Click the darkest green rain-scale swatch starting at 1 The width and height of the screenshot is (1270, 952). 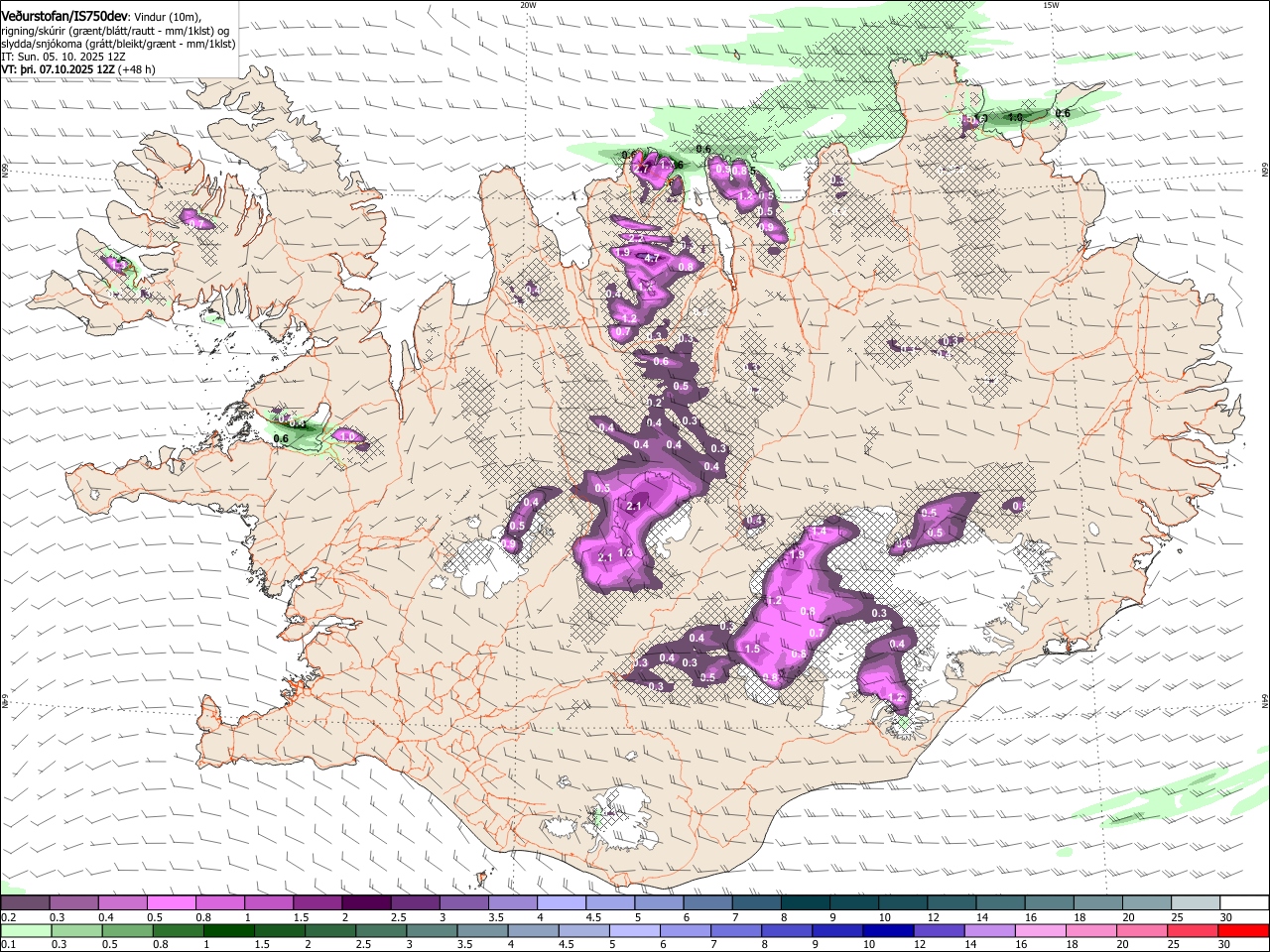pyautogui.click(x=228, y=931)
